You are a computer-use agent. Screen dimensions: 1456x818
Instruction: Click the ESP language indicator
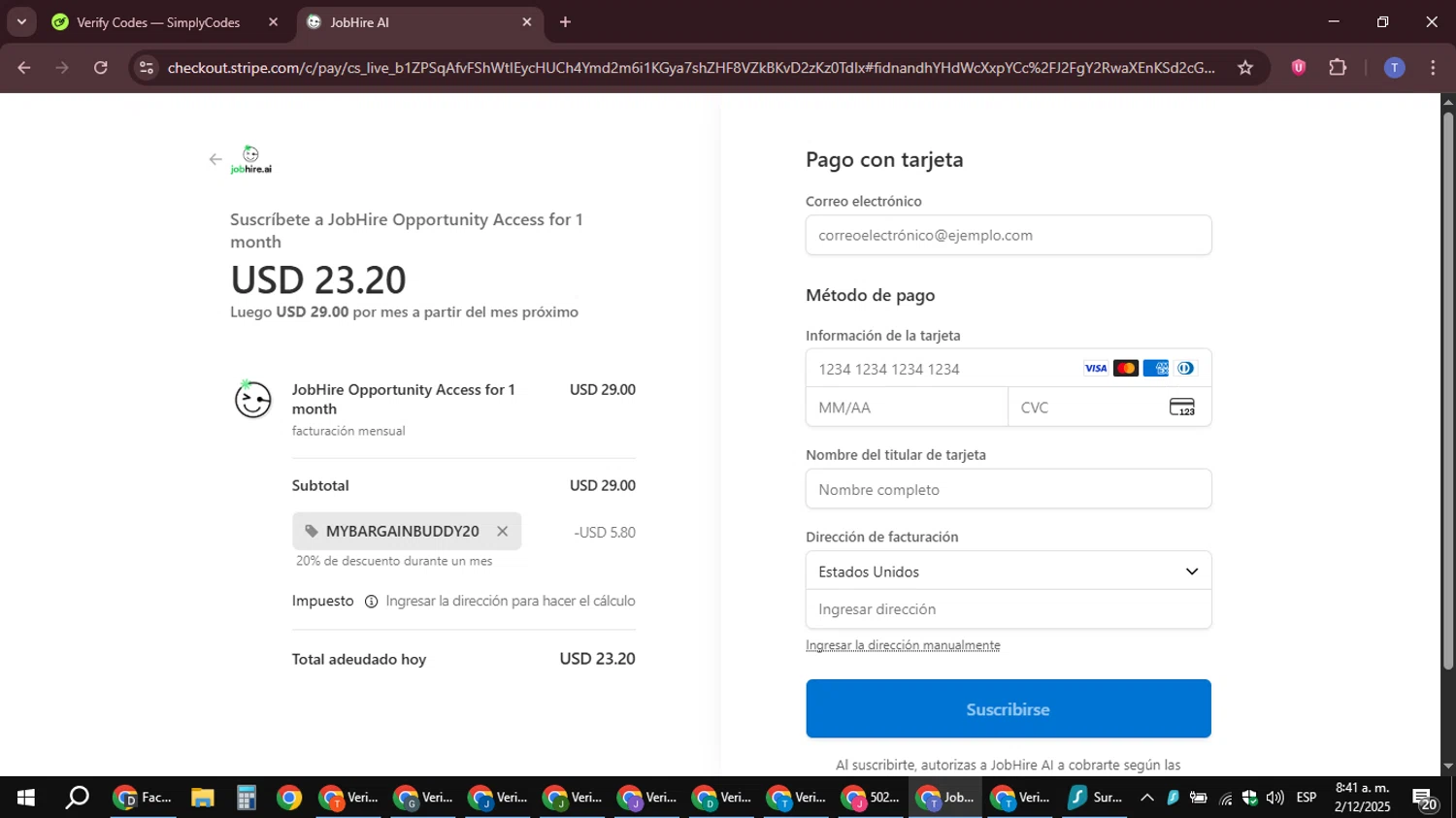(x=1307, y=799)
